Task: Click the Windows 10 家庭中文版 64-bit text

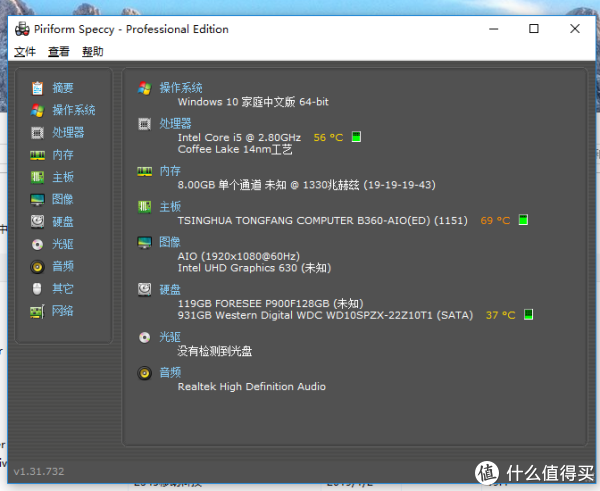Action: click(253, 102)
